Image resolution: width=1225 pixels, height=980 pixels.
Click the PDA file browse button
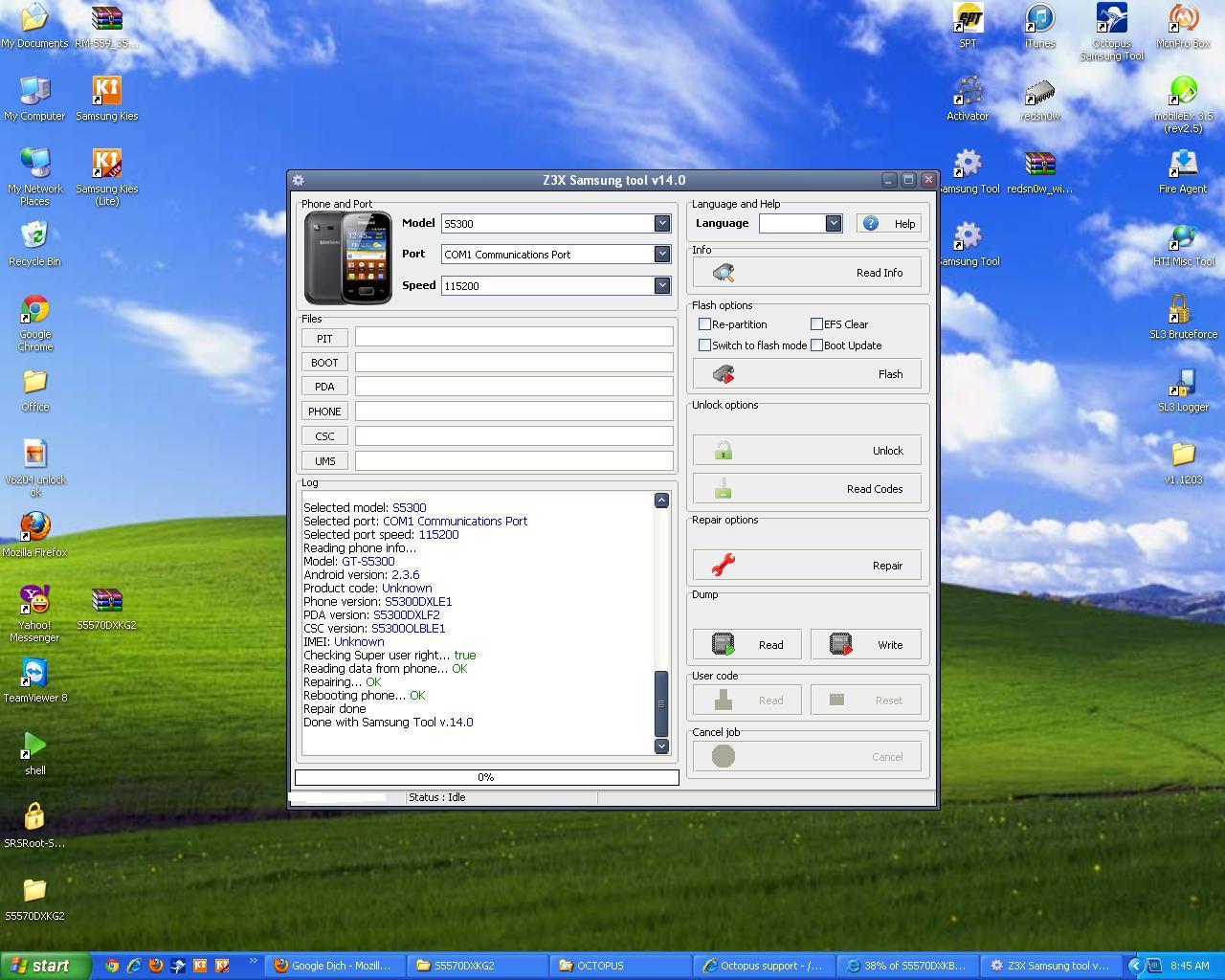coord(324,387)
